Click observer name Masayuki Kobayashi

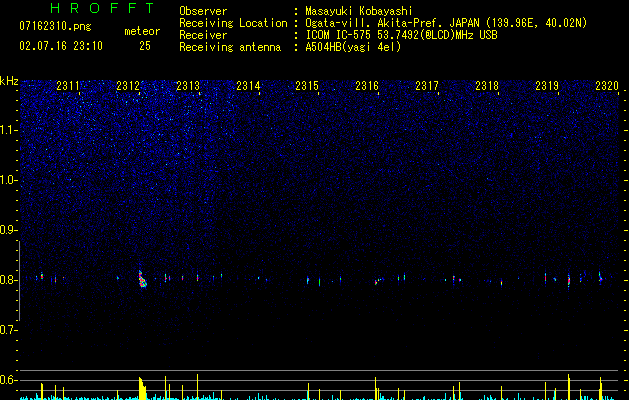(x=359, y=11)
